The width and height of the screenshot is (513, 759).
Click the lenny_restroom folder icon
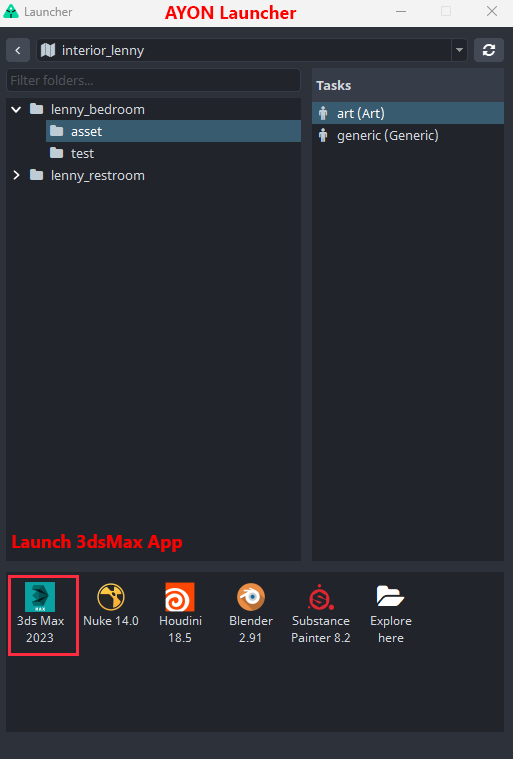click(36, 174)
